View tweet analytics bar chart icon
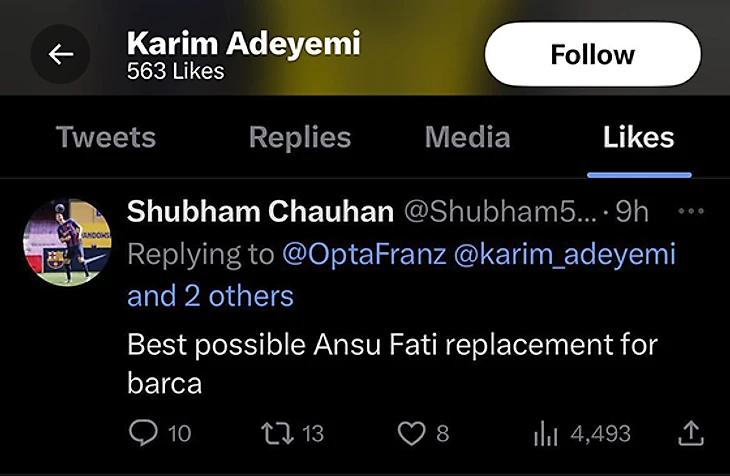730x476 pixels. (x=545, y=433)
